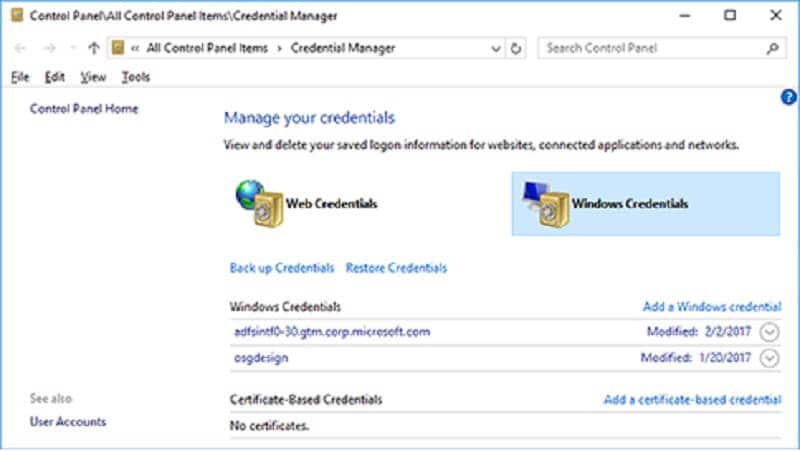Image resolution: width=800 pixels, height=451 pixels.
Task: Expand the adfsintf0-30.gtm.corp.microsoft.com credential chevron
Action: click(x=769, y=332)
